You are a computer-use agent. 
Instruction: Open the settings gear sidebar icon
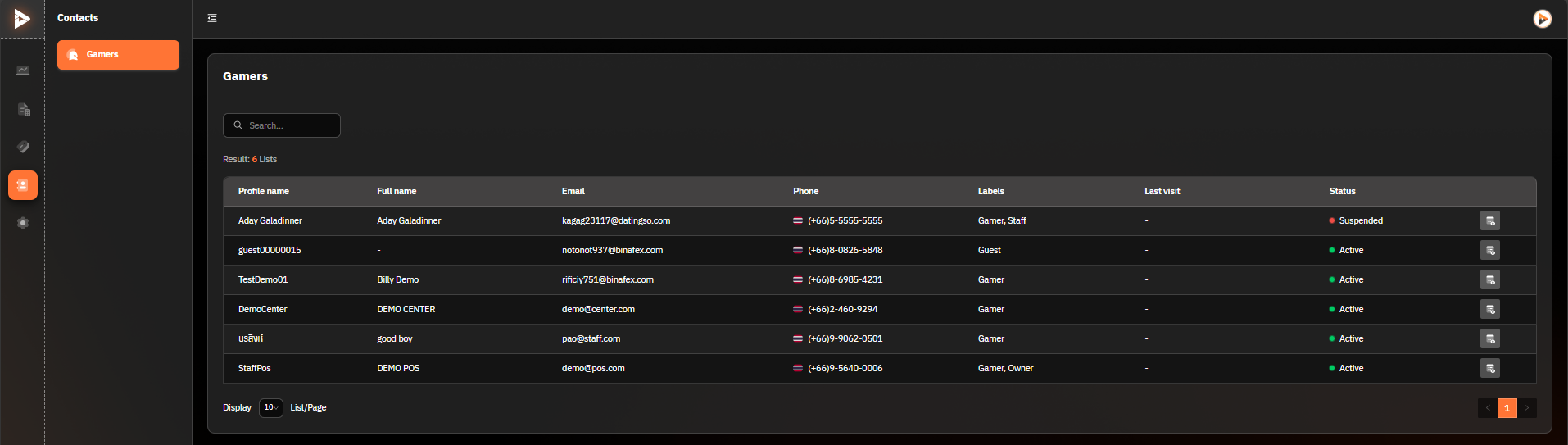pos(23,223)
